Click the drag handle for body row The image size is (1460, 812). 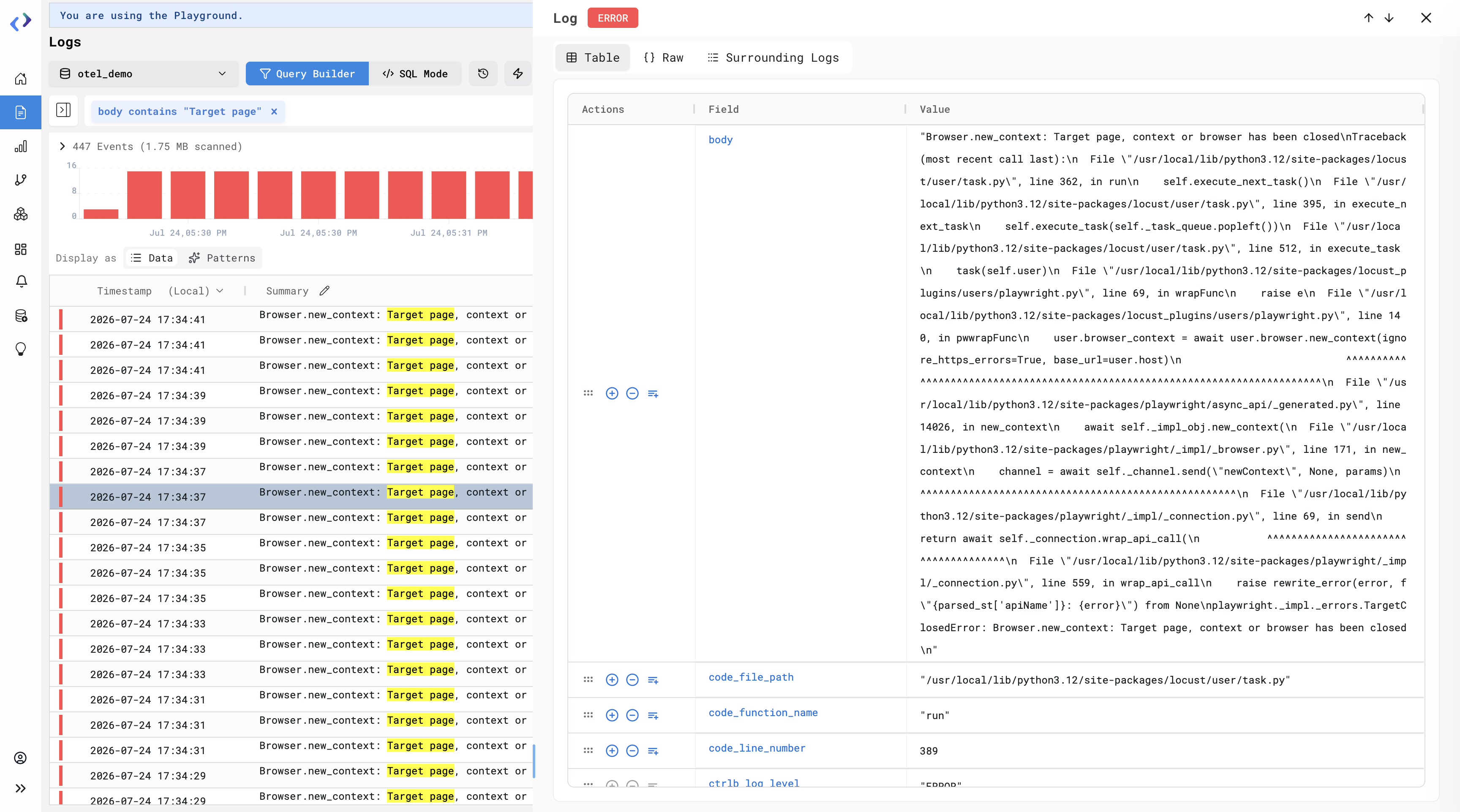coord(588,393)
